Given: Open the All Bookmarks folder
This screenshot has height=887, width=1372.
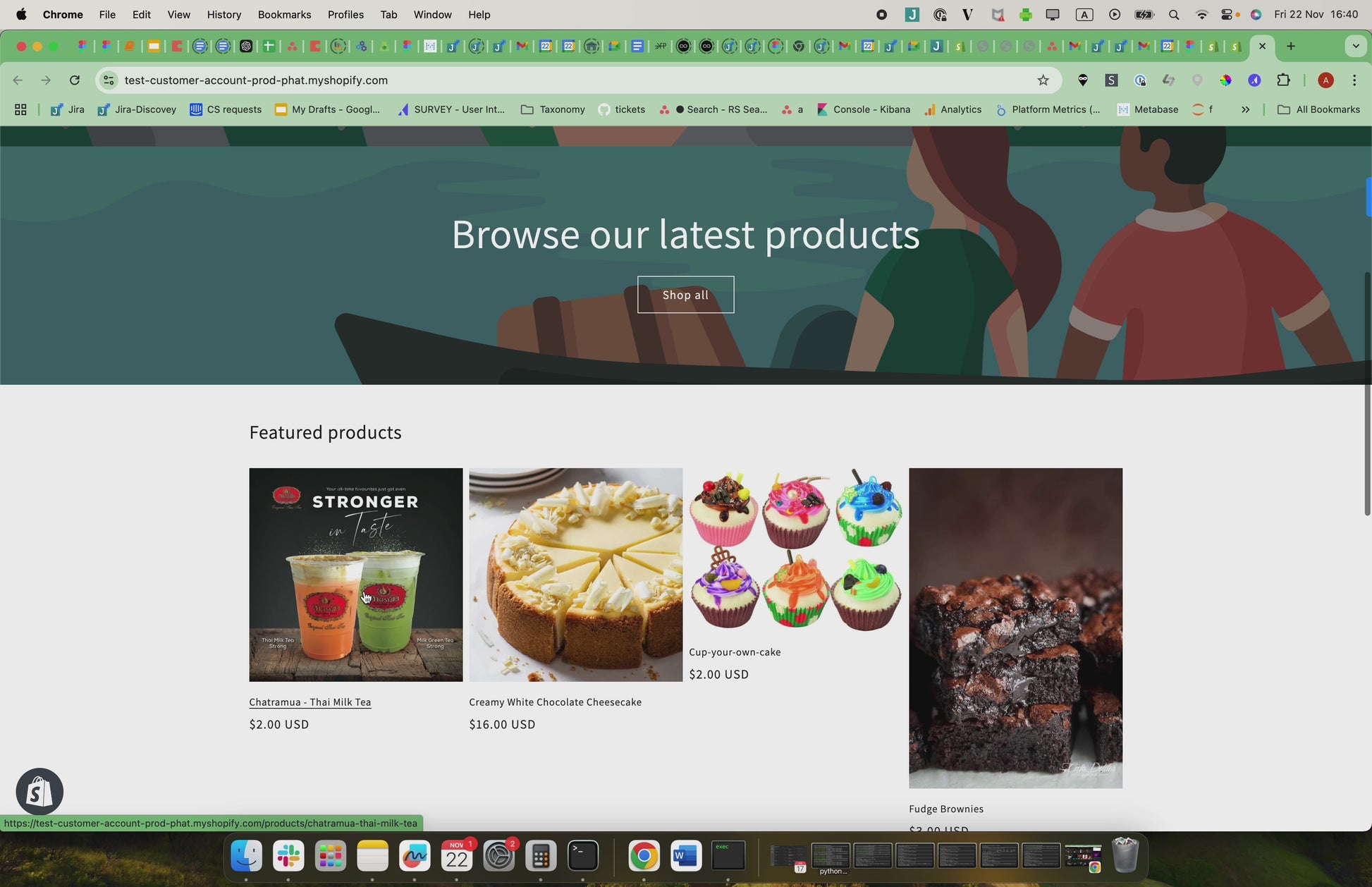Looking at the screenshot, I should point(1318,109).
